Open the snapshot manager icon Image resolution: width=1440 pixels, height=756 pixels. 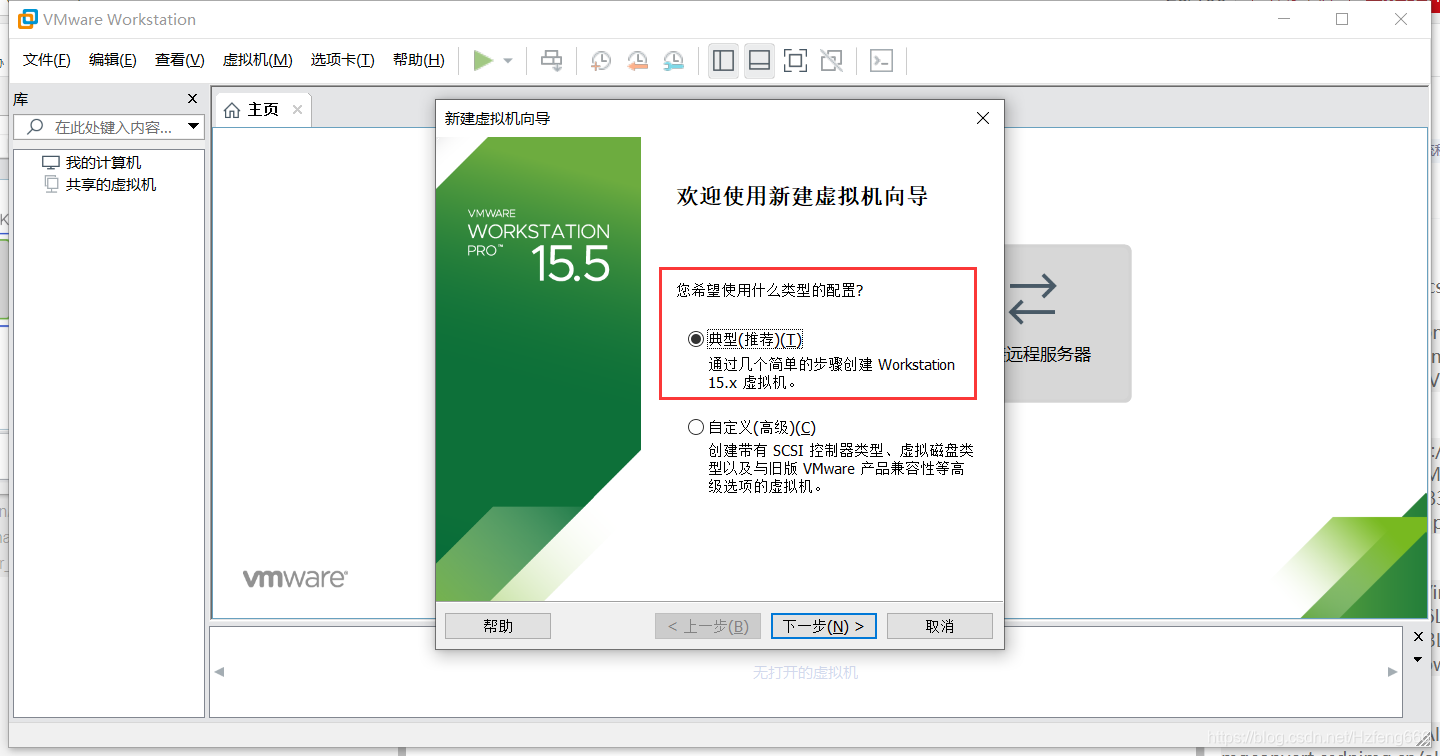click(674, 61)
